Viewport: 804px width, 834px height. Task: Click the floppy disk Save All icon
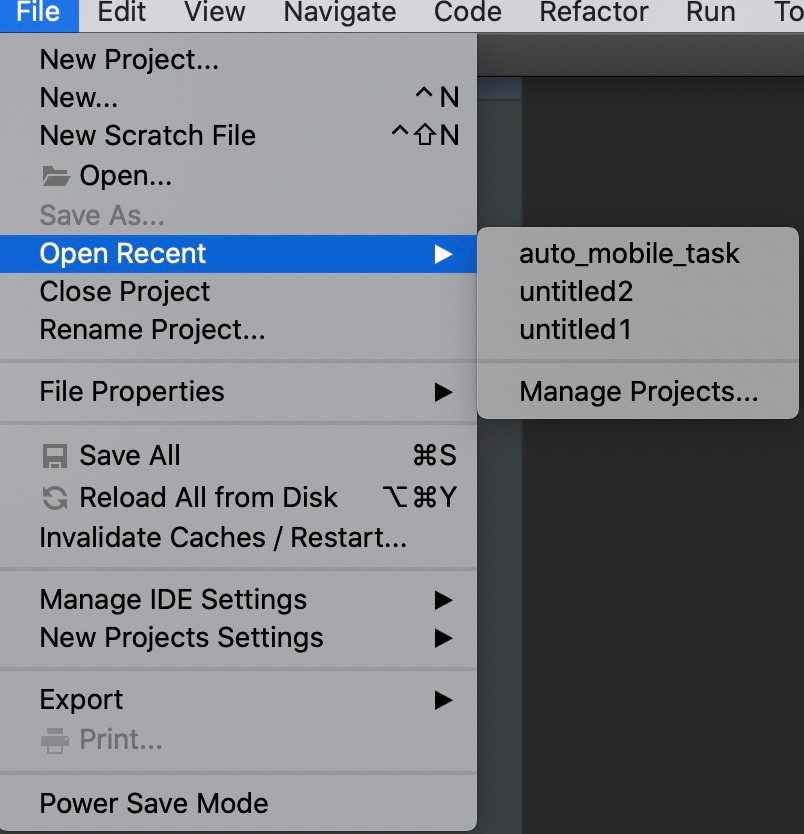coord(55,456)
